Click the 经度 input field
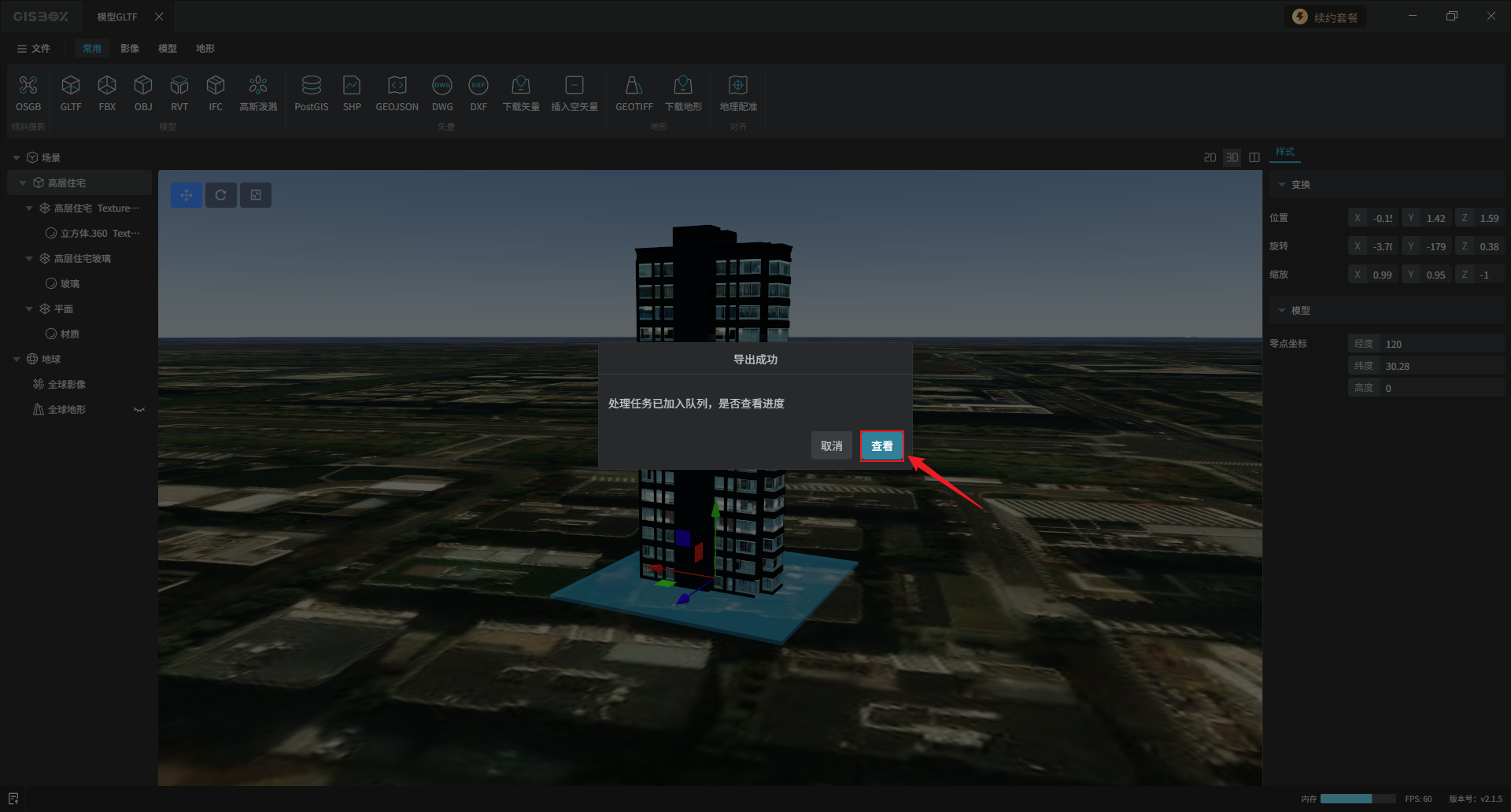The height and width of the screenshot is (812, 1511). pyautogui.click(x=1440, y=344)
